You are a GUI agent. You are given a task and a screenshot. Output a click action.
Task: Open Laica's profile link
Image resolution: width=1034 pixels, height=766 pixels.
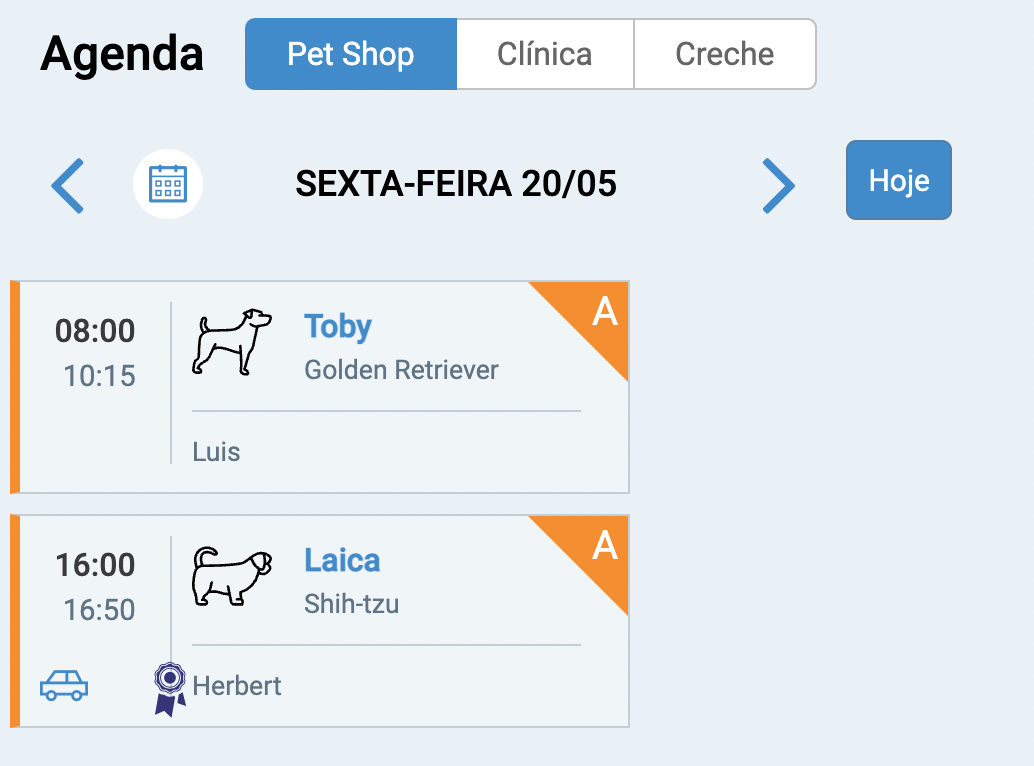click(342, 560)
